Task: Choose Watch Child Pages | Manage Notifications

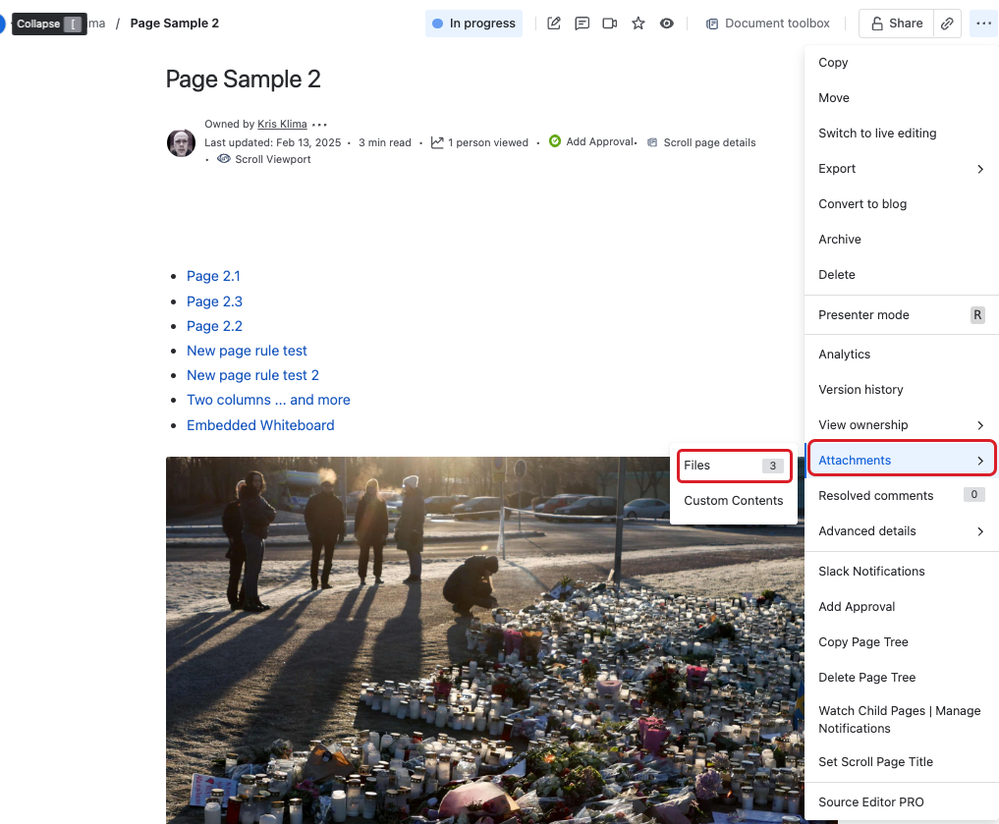Action: (901, 719)
